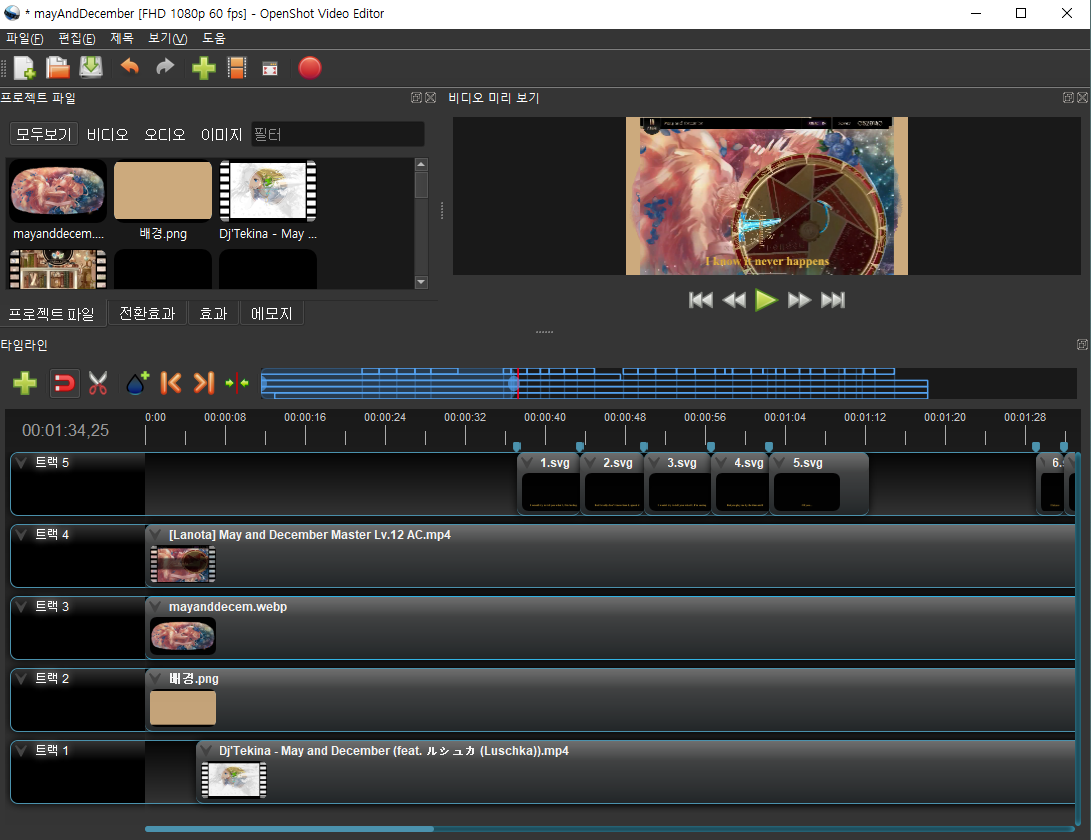Screen dimensions: 1091x840
Task: Undock the Project Files panel
Action: coord(416,97)
